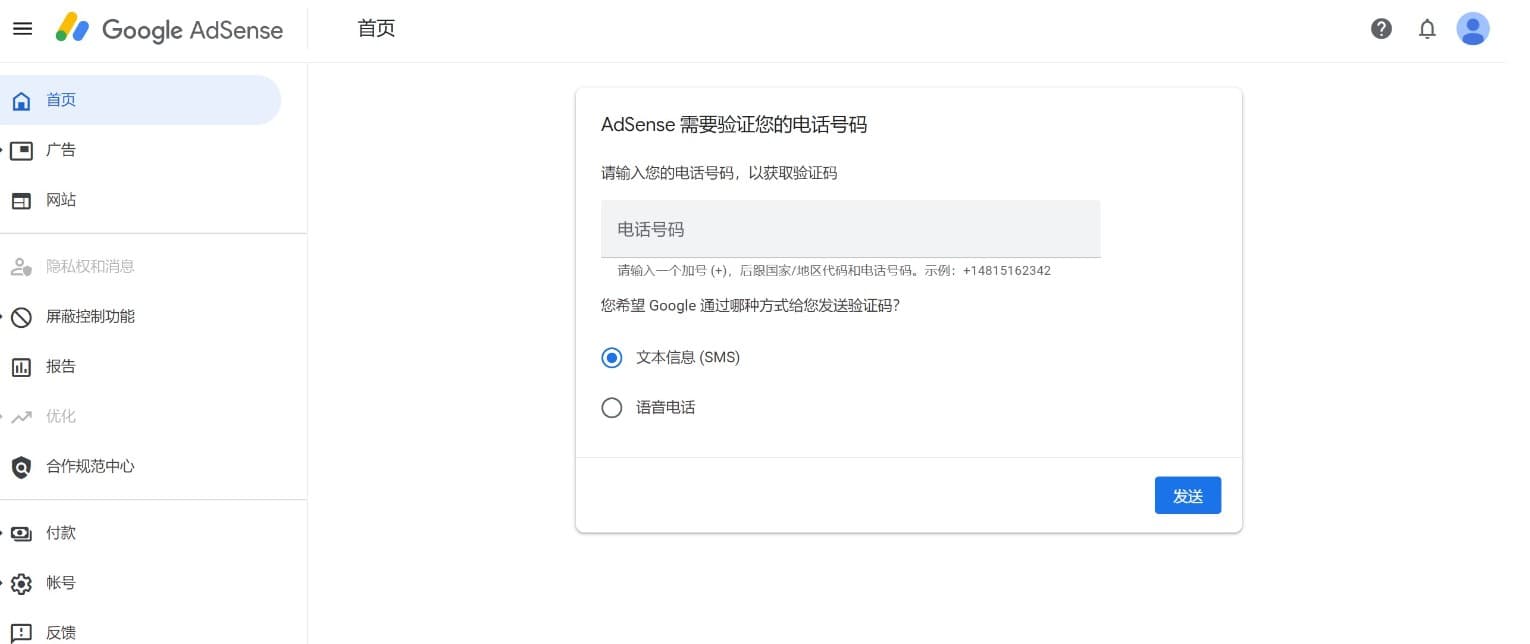Click the feedback icon beside 反馈
Image resolution: width=1530 pixels, height=644 pixels.
tap(21, 633)
